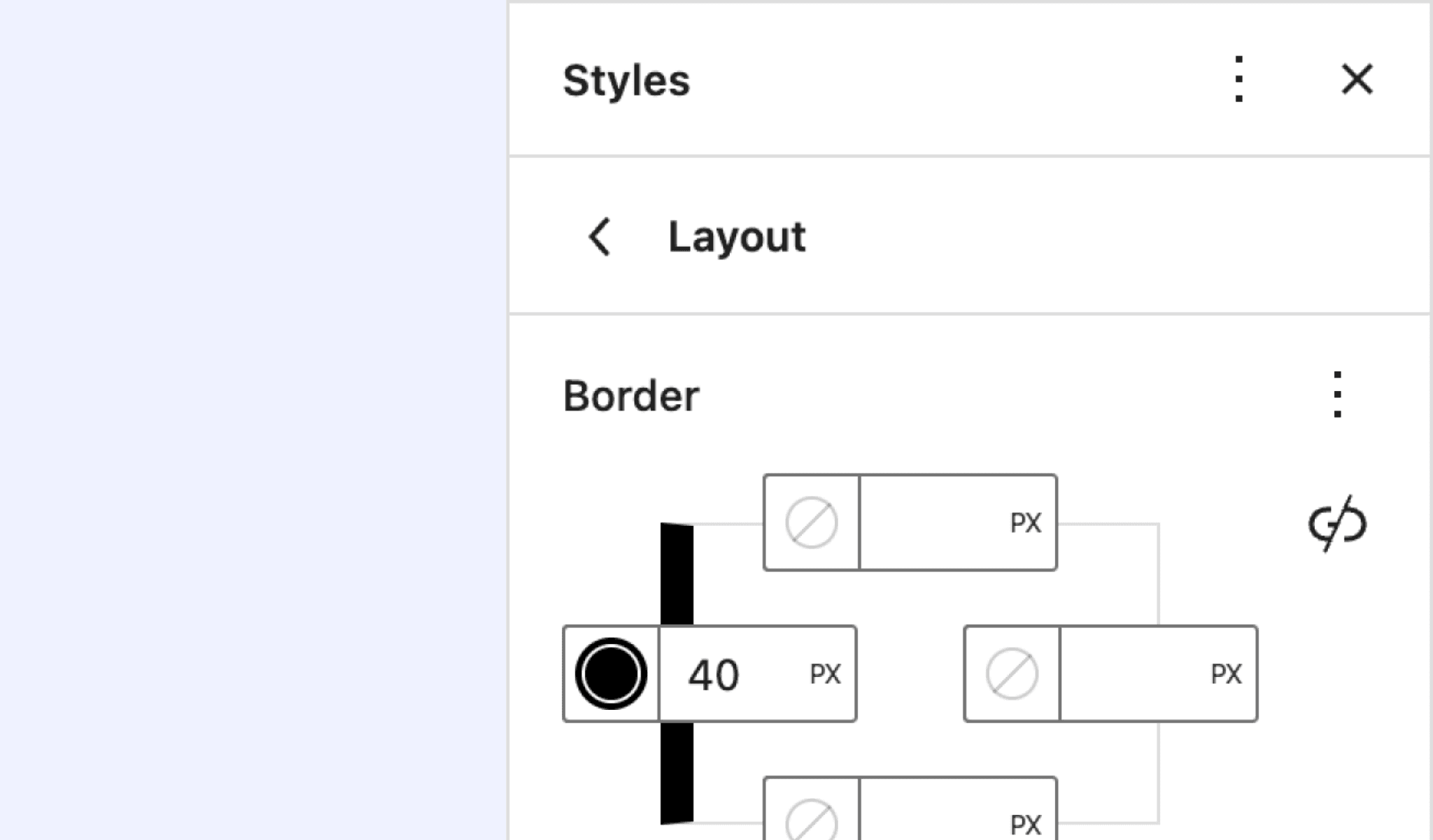
Task: Click the Border section label
Action: [630, 396]
